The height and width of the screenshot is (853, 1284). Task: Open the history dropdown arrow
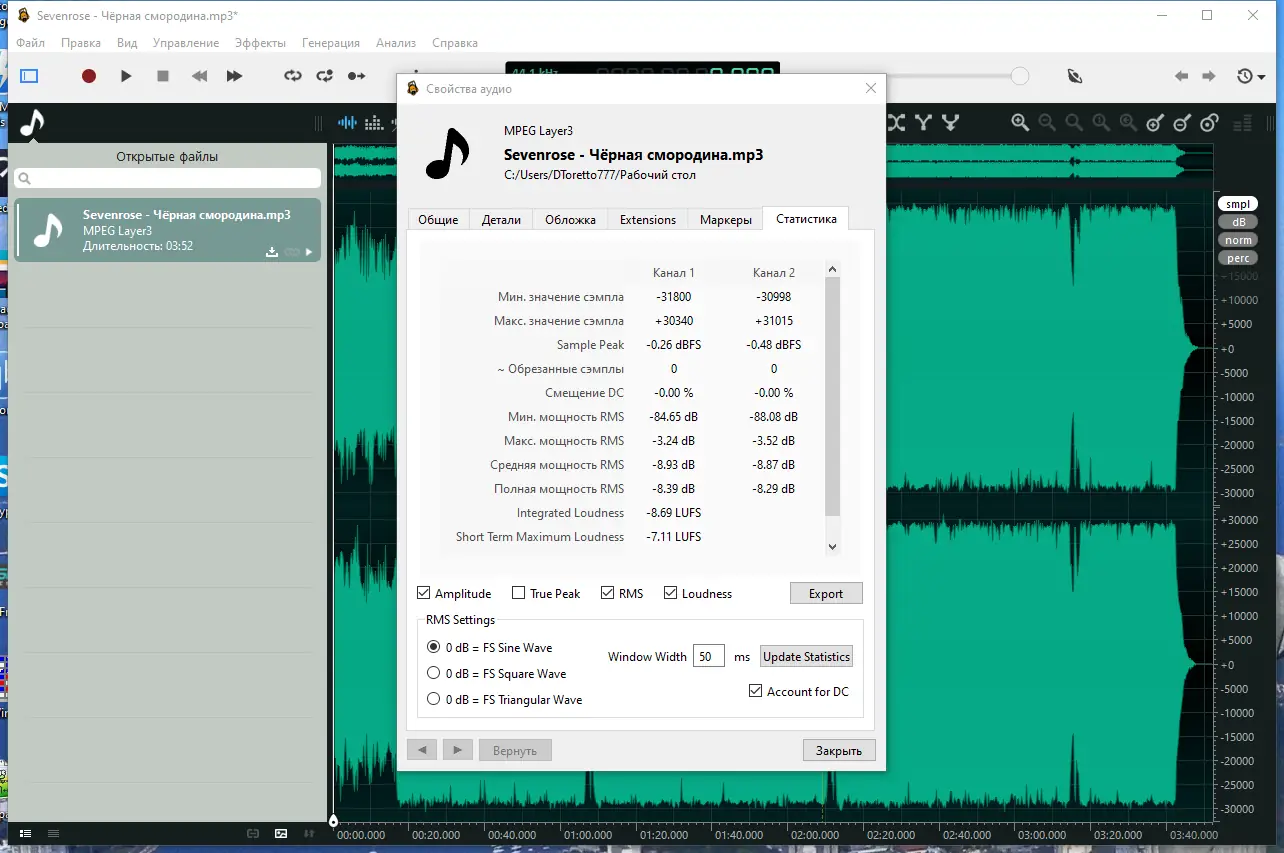click(1262, 77)
